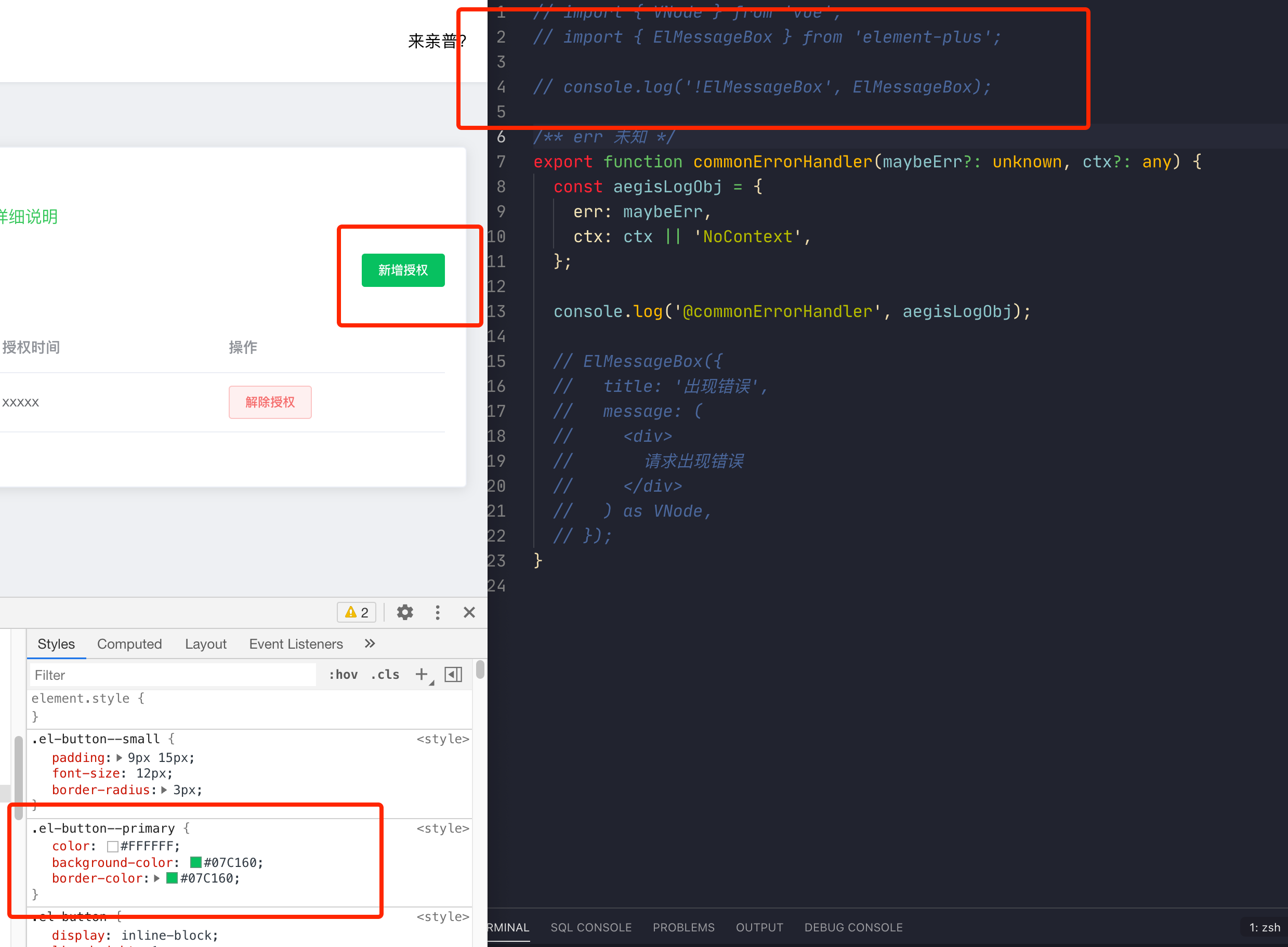This screenshot has width=1288, height=947.
Task: Click the 解除授权 button
Action: [x=270, y=402]
